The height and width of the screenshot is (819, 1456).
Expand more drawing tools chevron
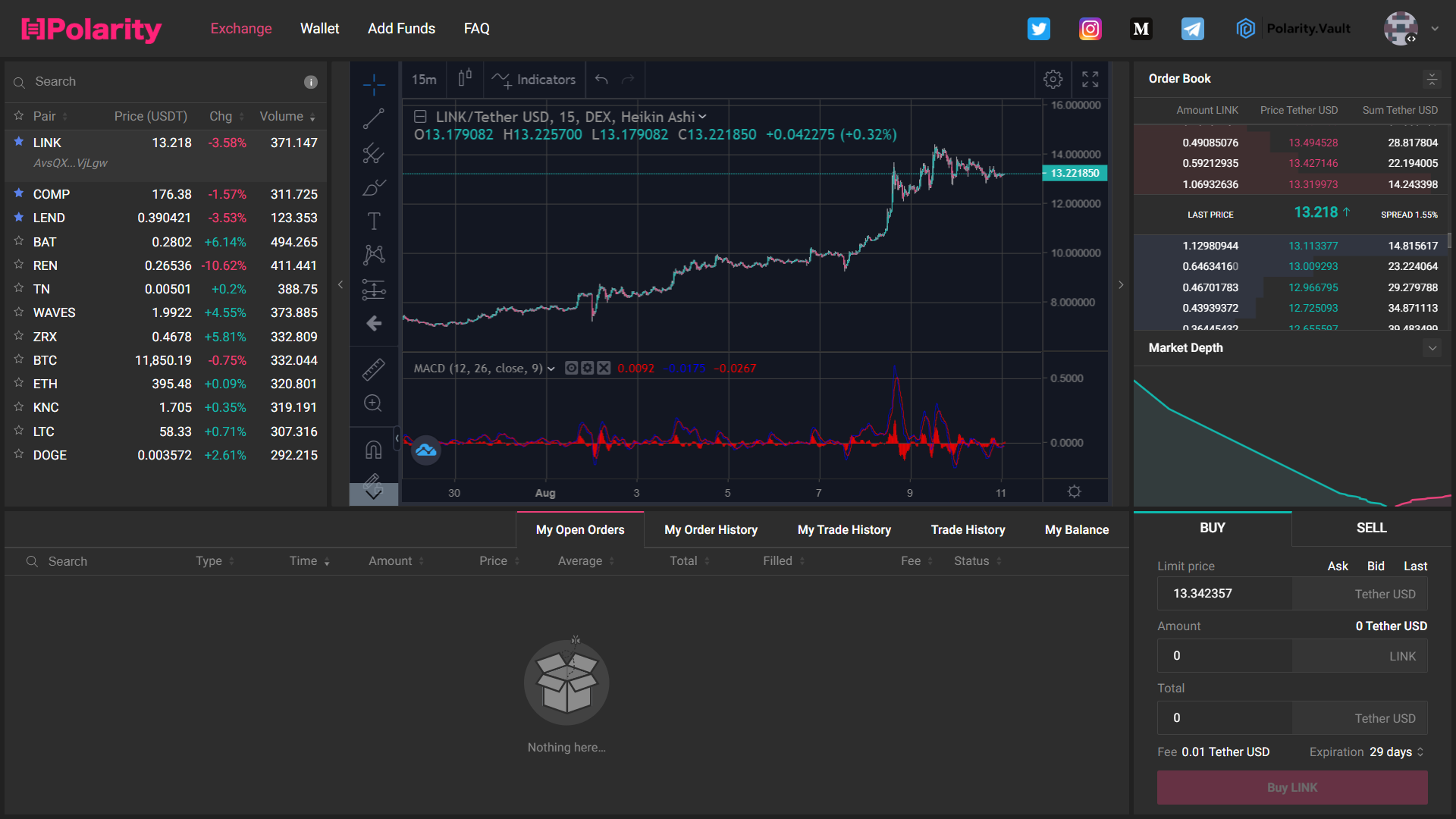[374, 494]
